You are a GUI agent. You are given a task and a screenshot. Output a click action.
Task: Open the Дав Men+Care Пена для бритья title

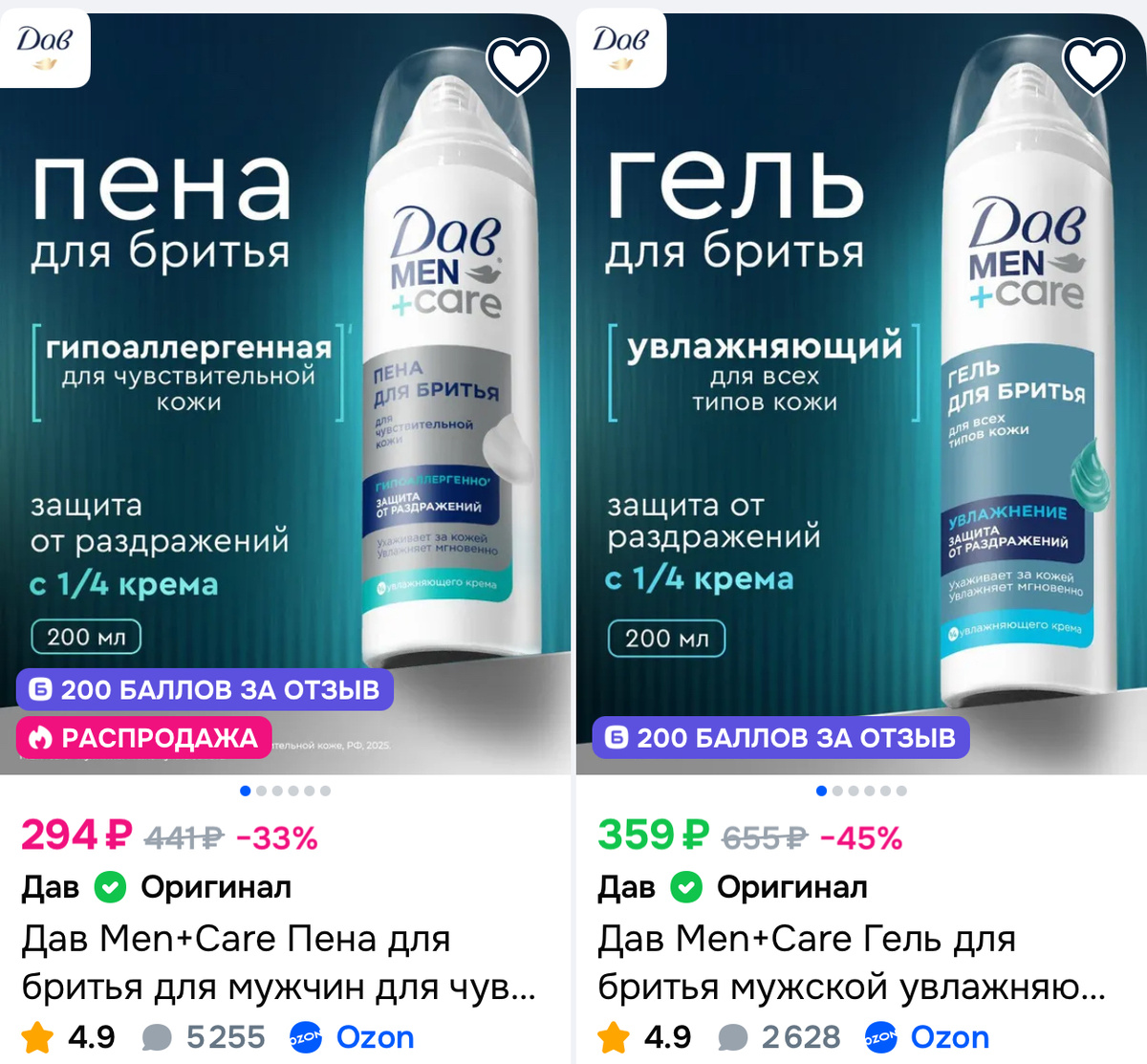coord(278,963)
